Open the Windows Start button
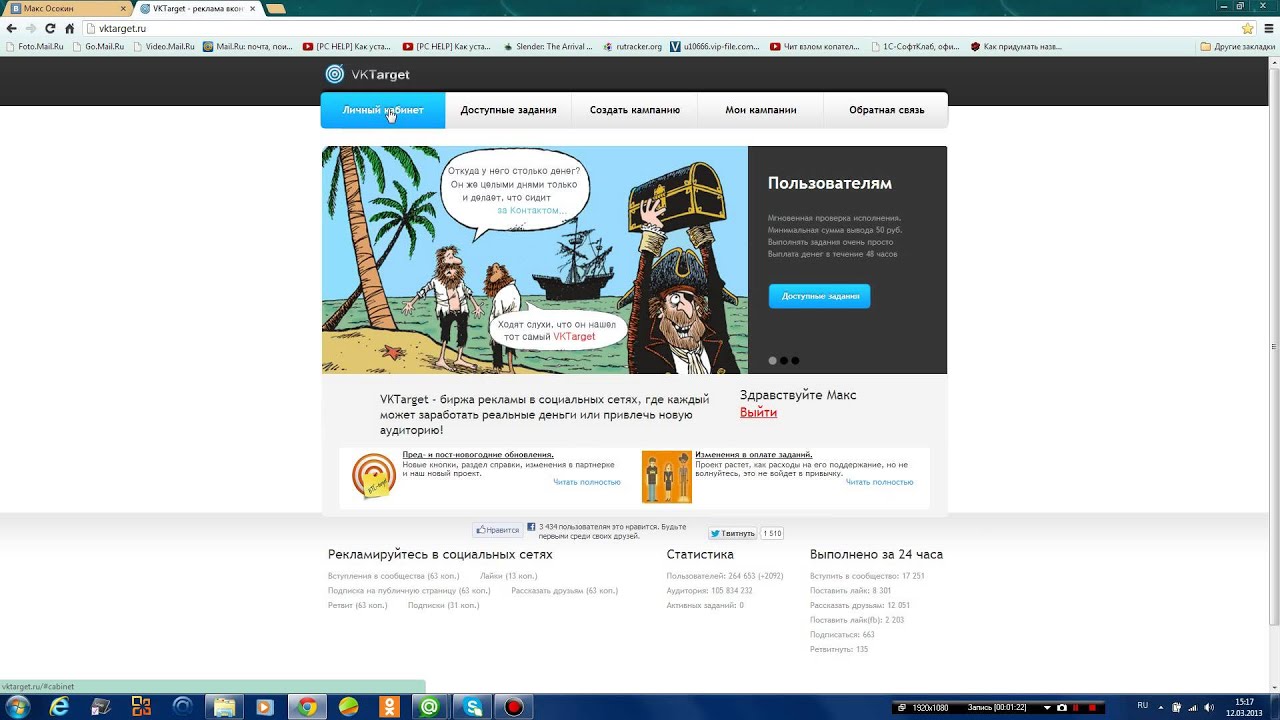 19,707
